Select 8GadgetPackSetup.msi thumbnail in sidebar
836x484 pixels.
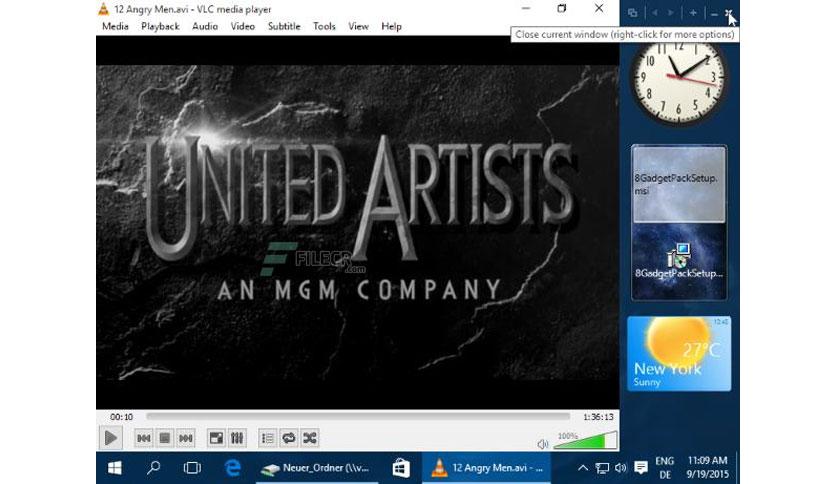679,184
